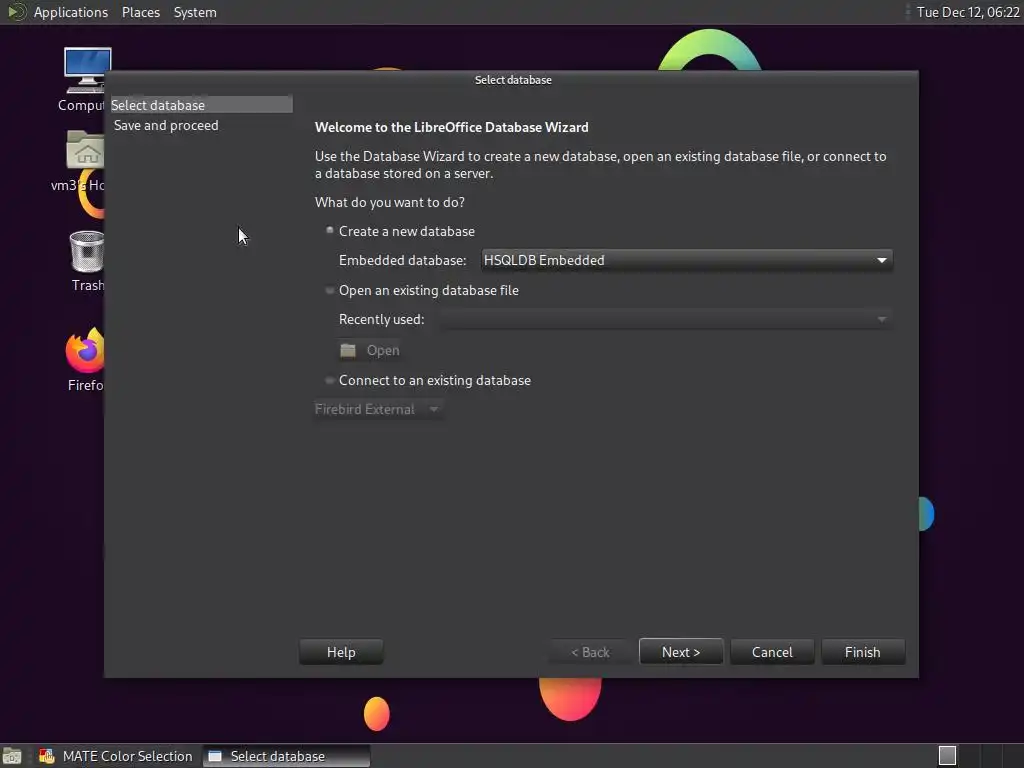
Task: Switch to MATE Color Selection taskbar item
Action: coord(116,756)
